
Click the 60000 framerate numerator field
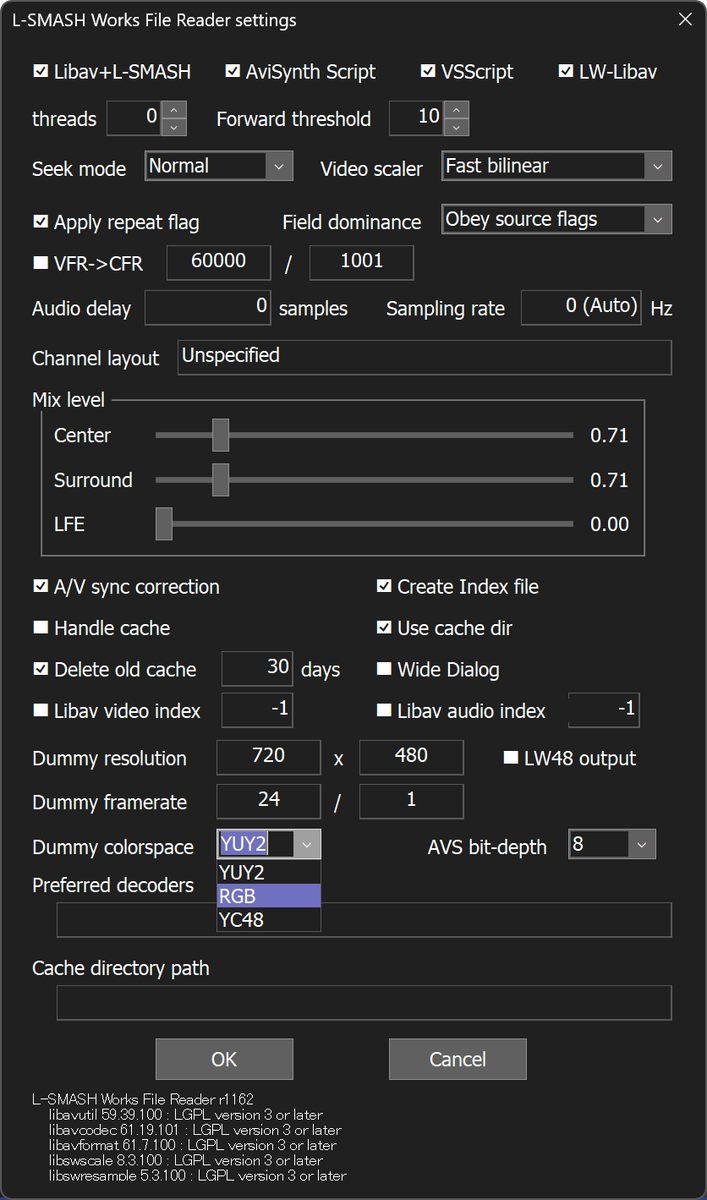[x=218, y=262]
